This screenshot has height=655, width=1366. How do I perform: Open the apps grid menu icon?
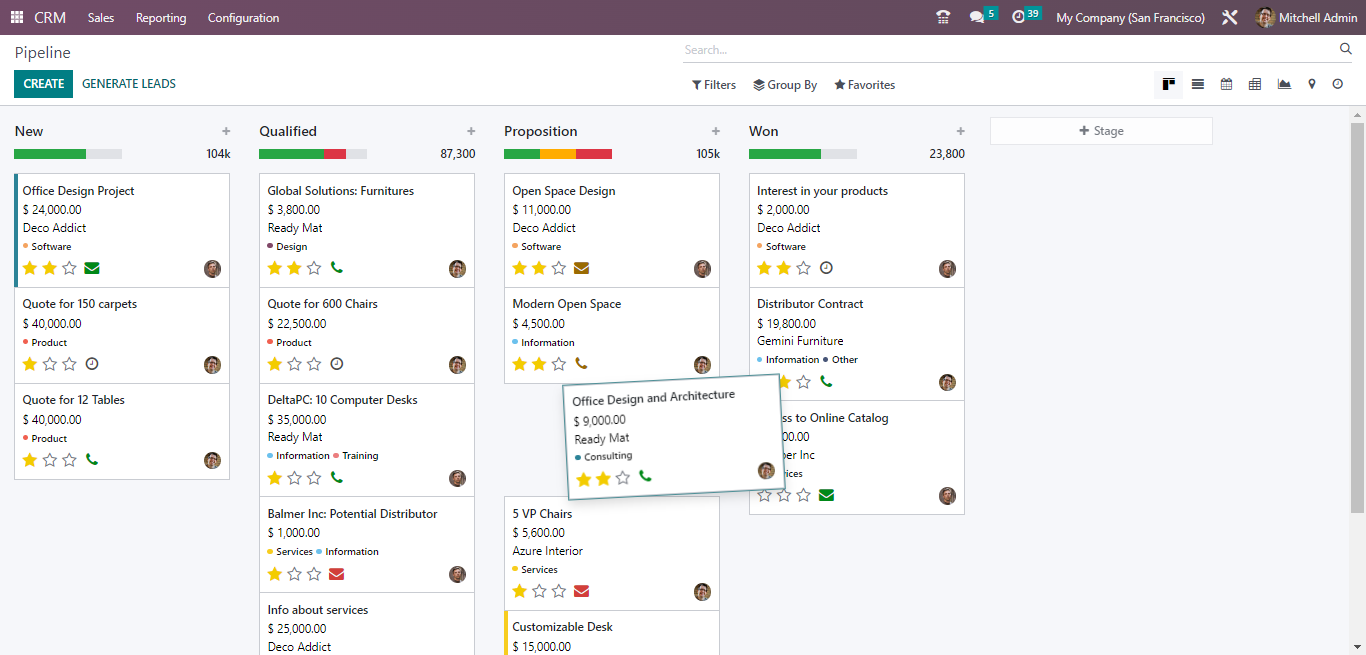[17, 18]
